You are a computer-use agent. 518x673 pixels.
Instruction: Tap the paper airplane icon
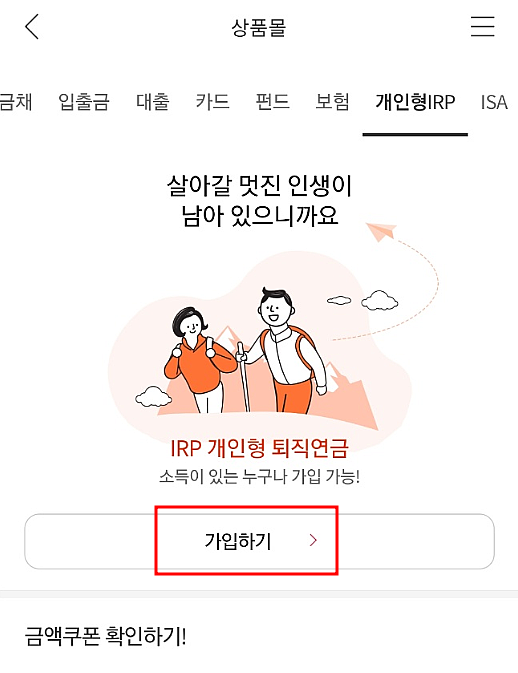tap(381, 231)
